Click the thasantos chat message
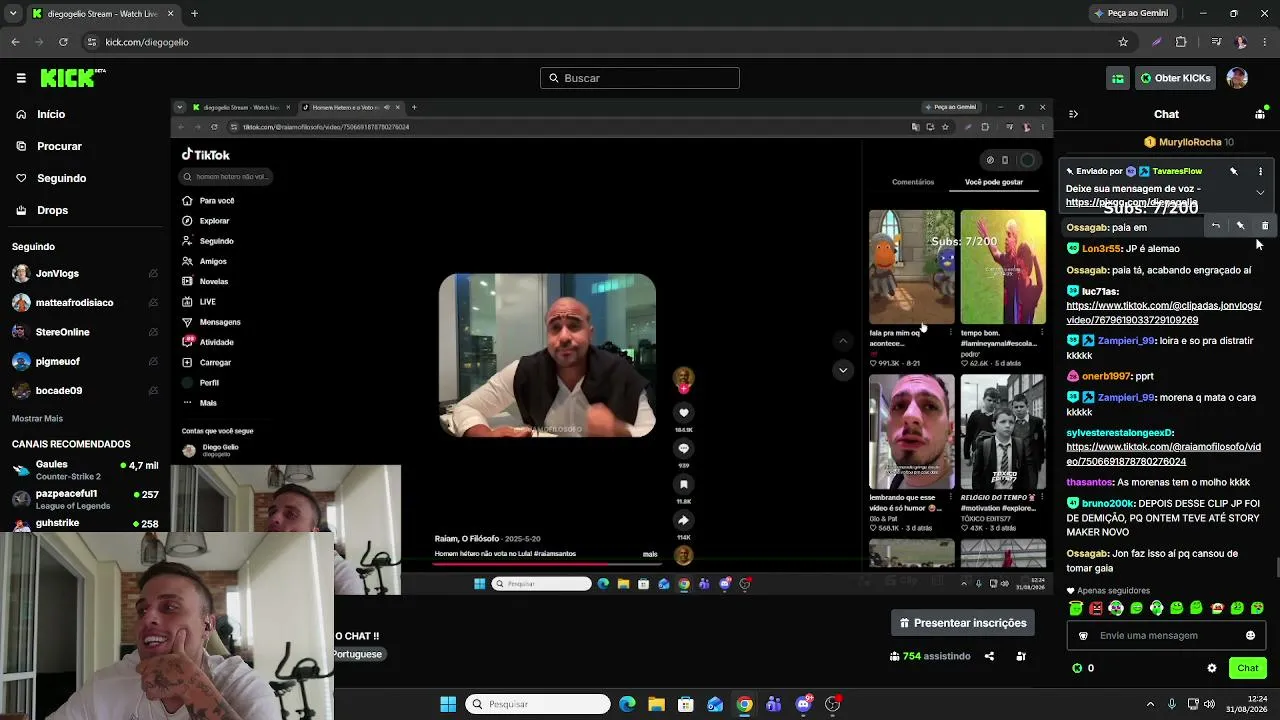1280x720 pixels. [x=1158, y=482]
